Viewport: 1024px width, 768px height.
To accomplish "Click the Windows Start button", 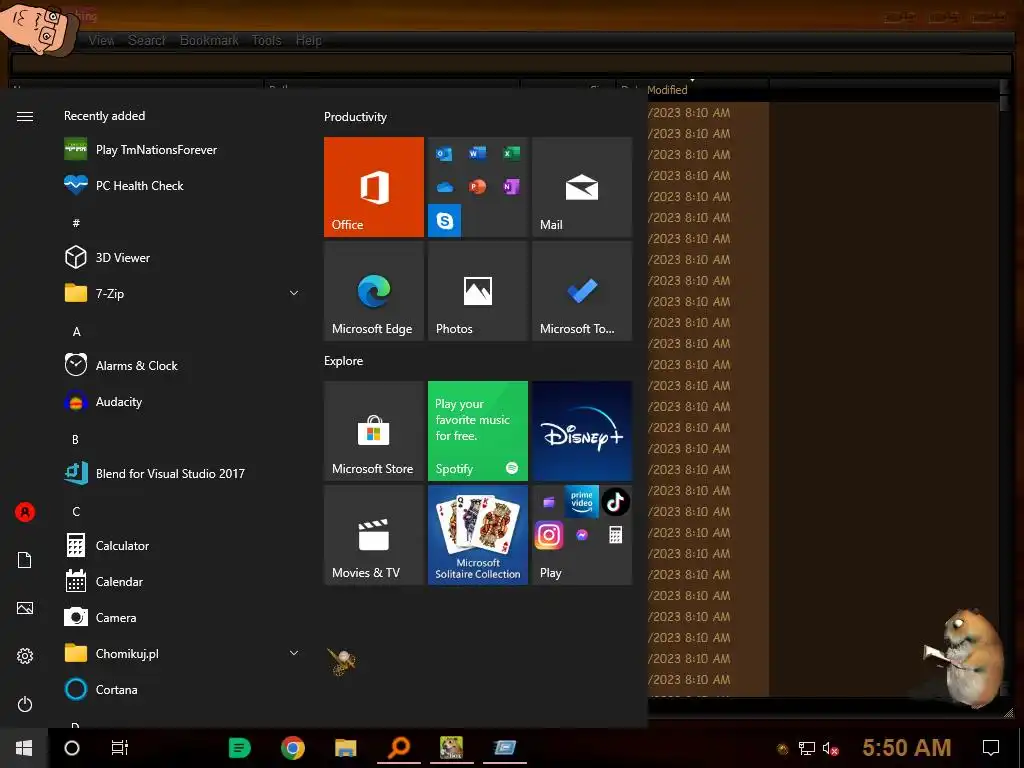I will pyautogui.click(x=24, y=748).
